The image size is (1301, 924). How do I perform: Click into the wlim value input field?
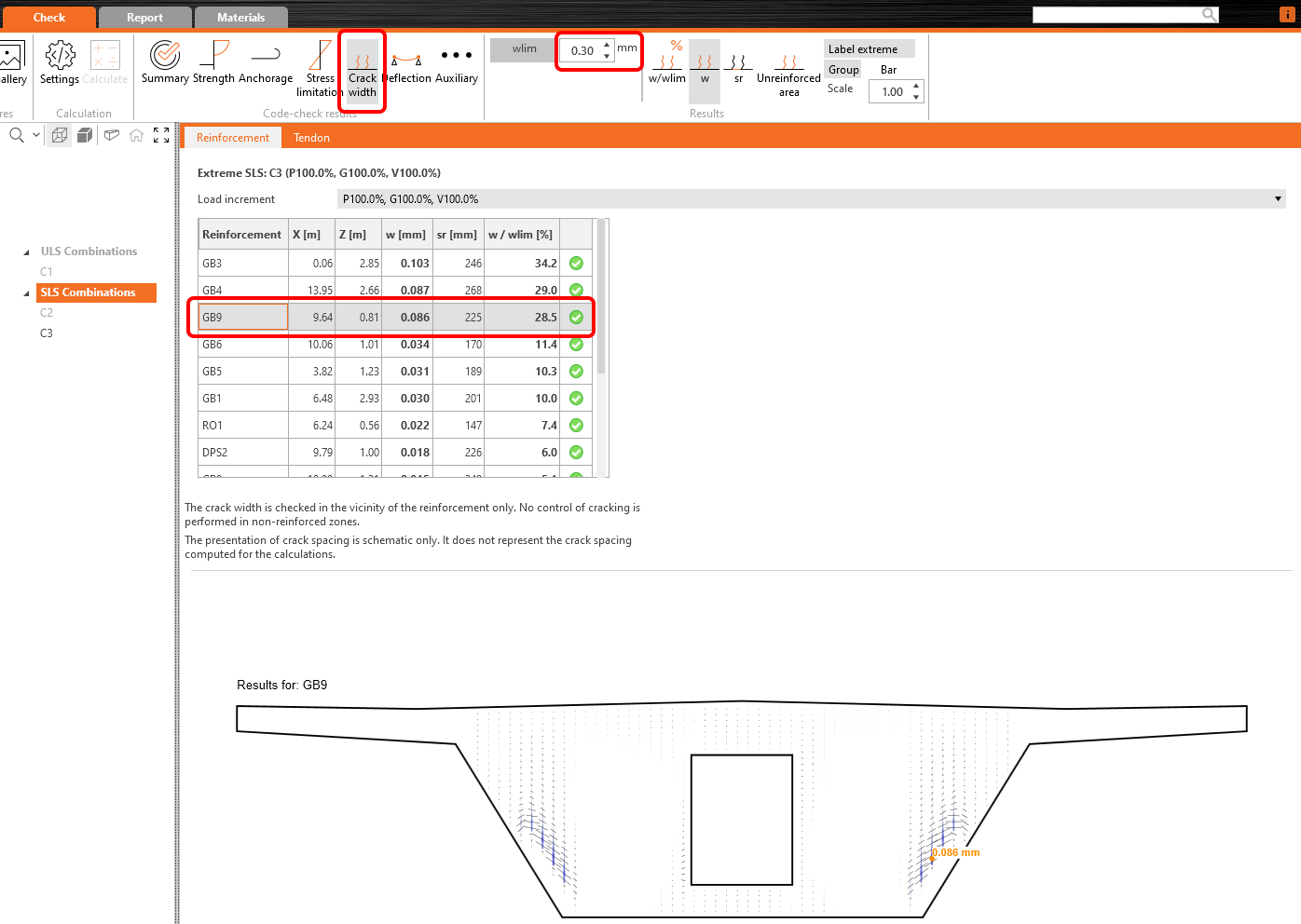pyautogui.click(x=581, y=50)
